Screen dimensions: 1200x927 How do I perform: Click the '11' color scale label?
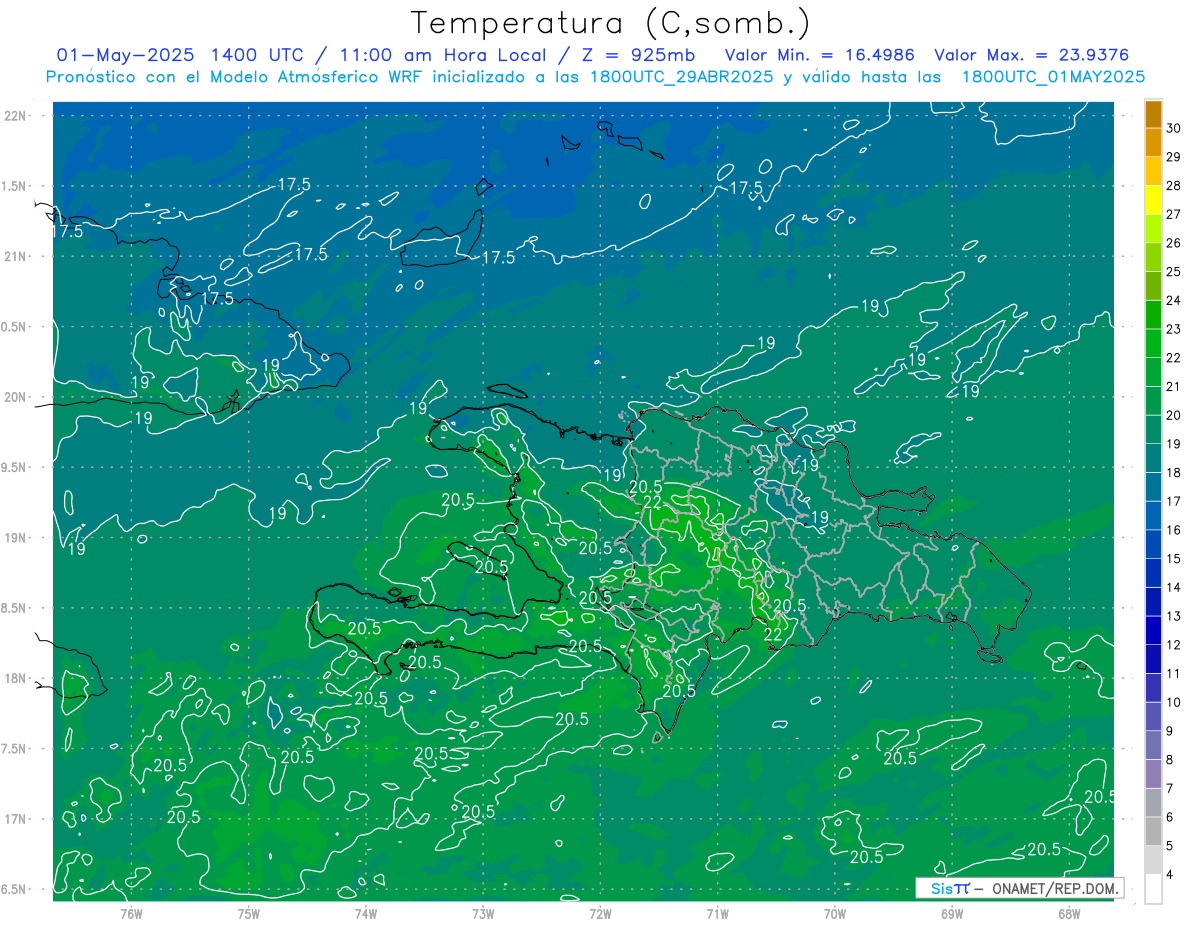click(x=1173, y=673)
